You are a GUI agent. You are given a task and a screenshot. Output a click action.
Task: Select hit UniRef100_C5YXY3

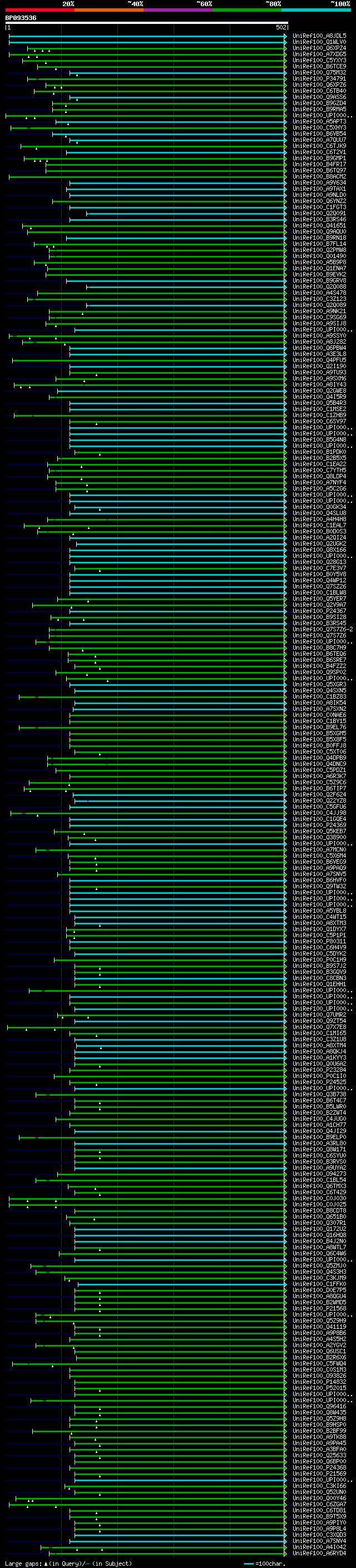coord(319,60)
